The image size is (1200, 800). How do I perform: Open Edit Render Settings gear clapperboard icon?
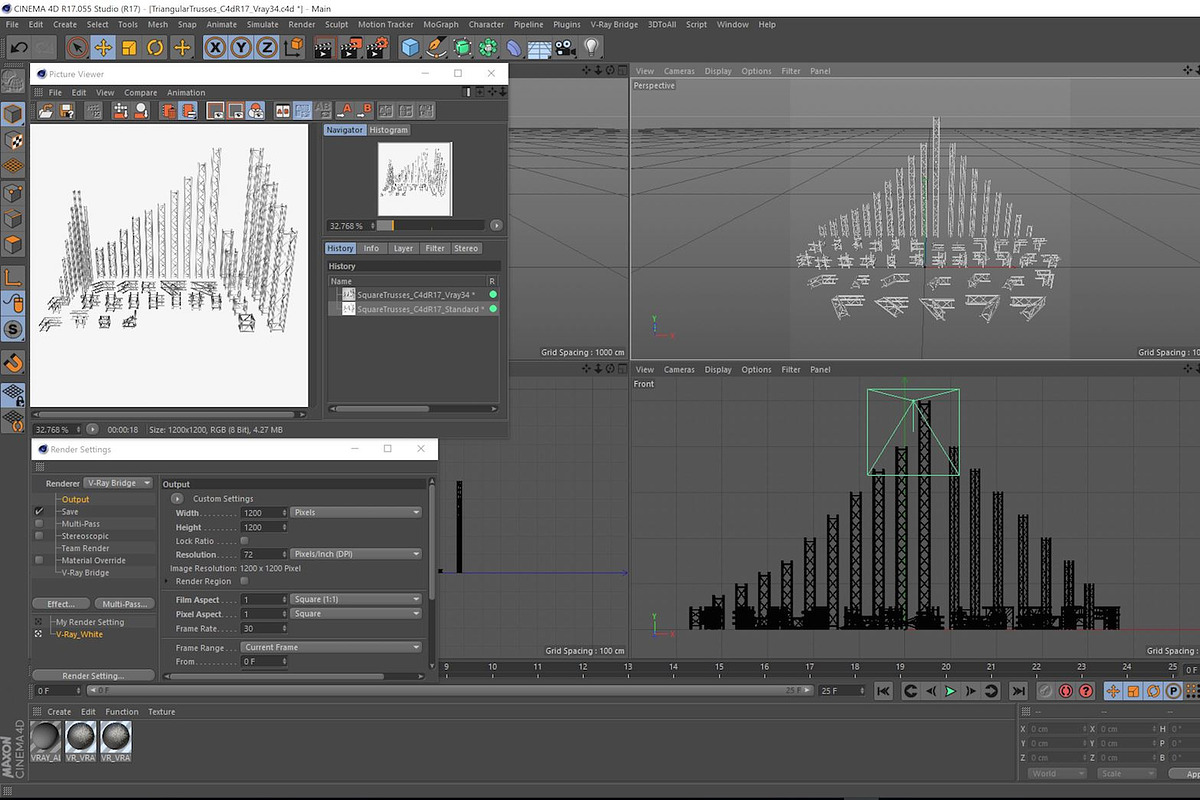[376, 47]
